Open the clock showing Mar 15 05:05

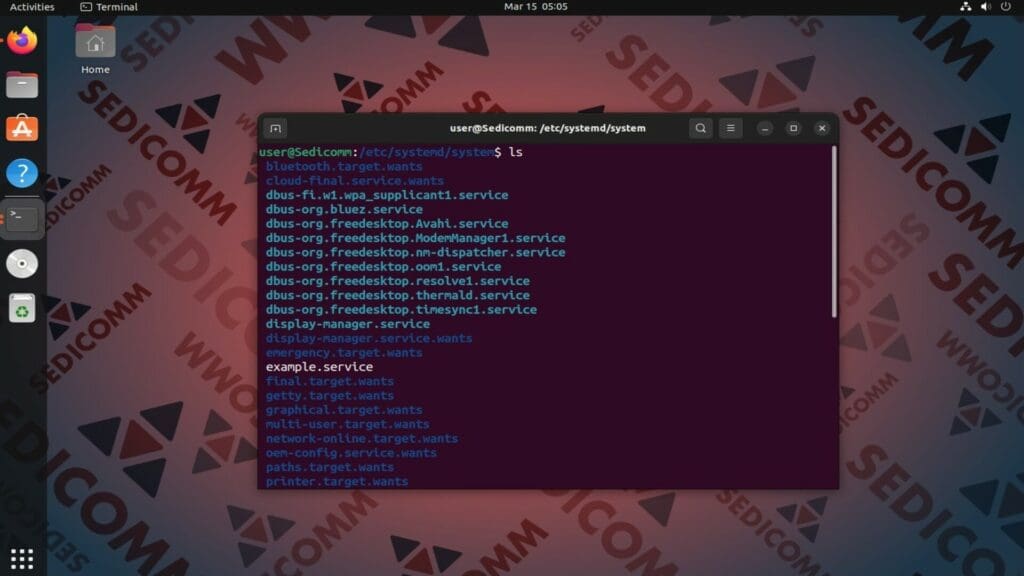536,7
